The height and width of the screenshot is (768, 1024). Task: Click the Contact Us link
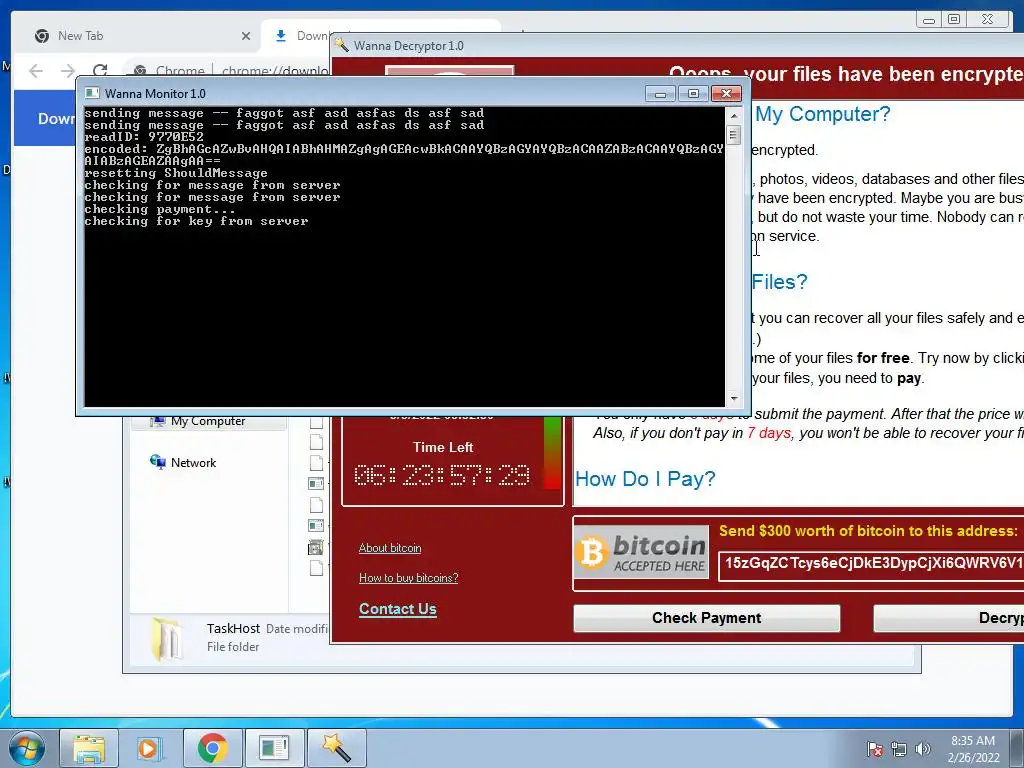[398, 609]
